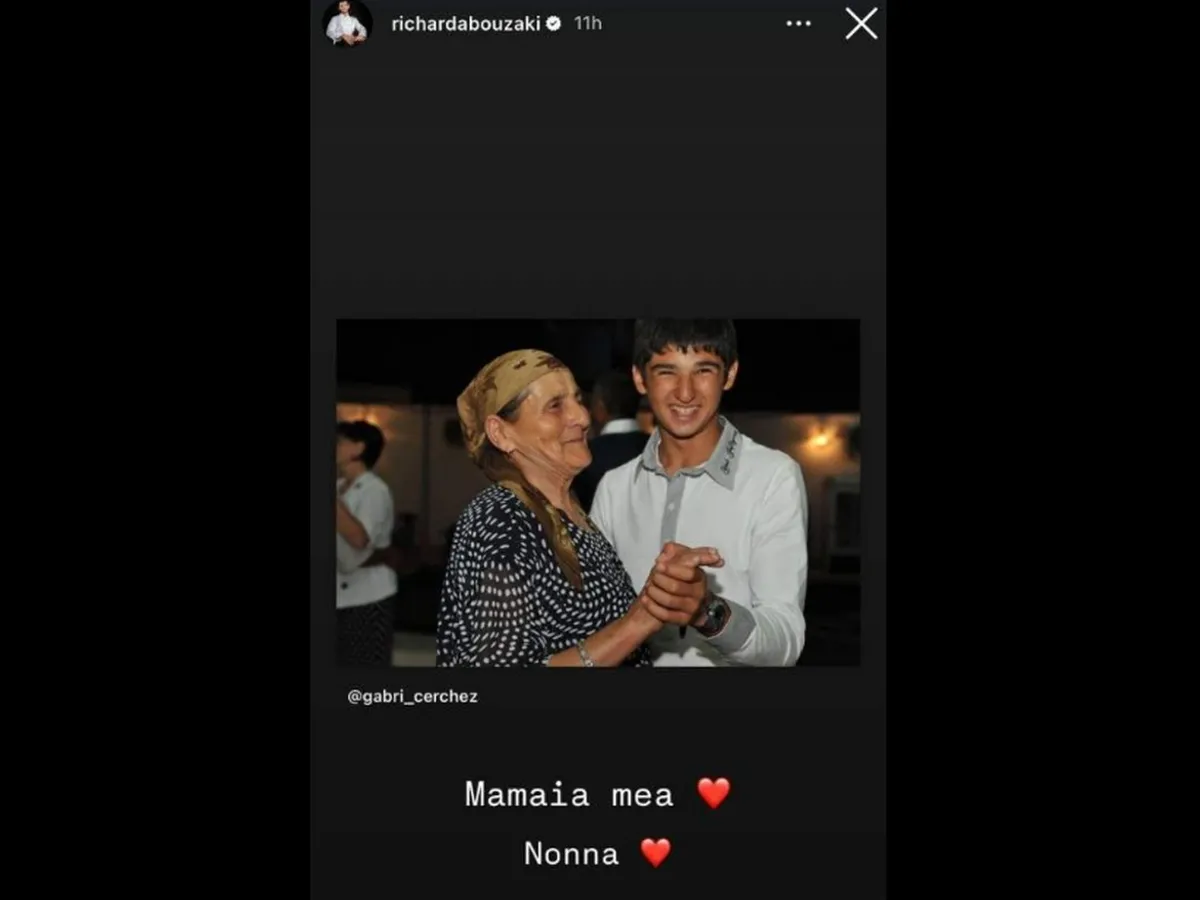The width and height of the screenshot is (1200, 900).
Task: Click the 11h timestamp
Action: point(588,23)
